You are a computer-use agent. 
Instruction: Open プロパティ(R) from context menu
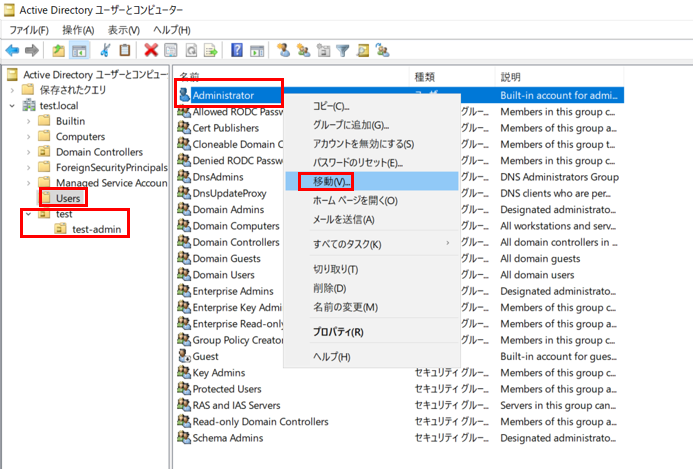371,332
